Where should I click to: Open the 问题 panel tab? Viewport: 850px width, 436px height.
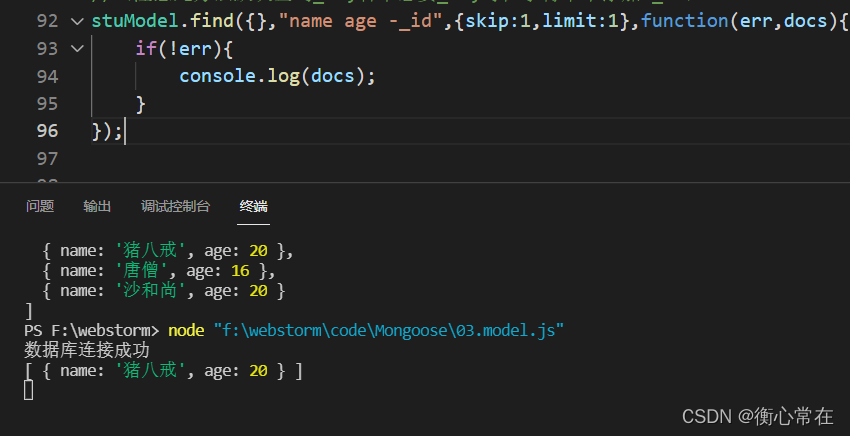tap(40, 206)
